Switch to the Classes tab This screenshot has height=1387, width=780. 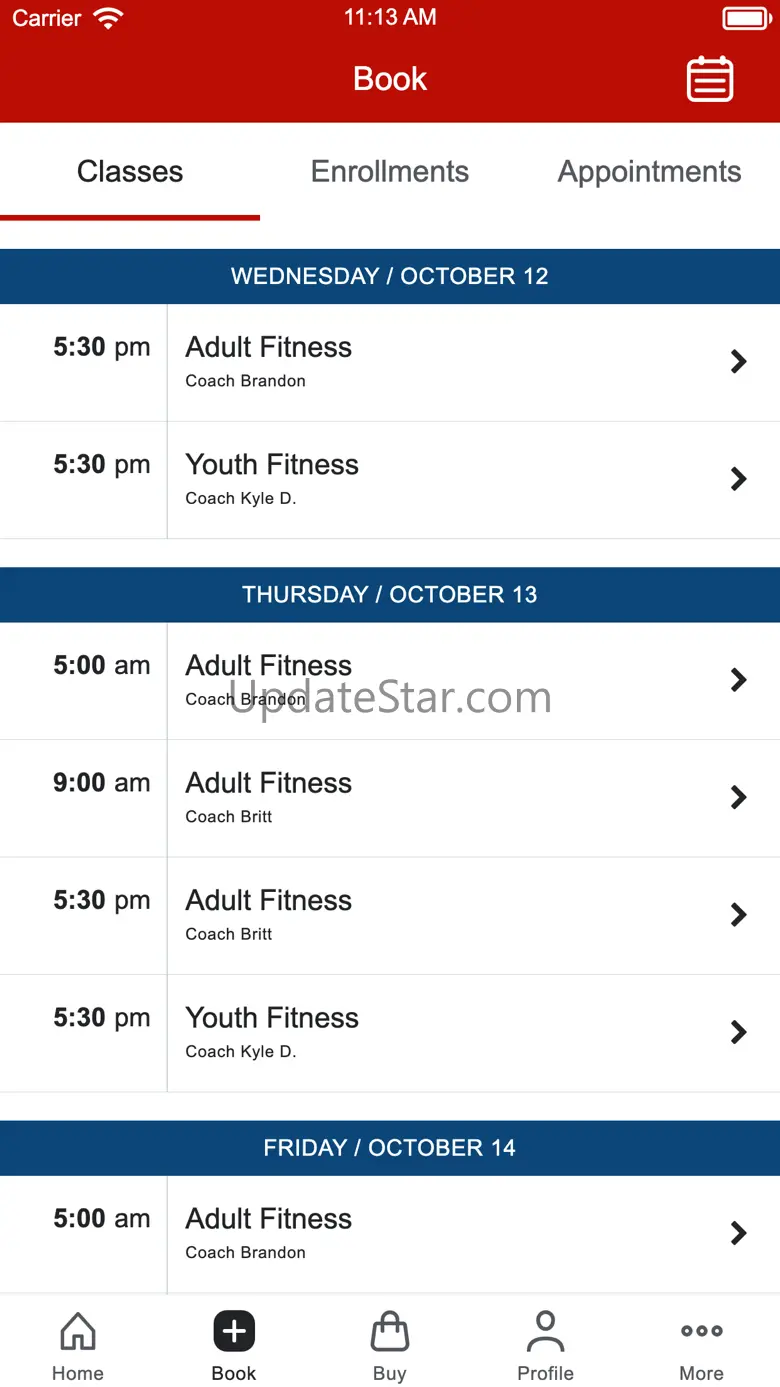point(130,172)
